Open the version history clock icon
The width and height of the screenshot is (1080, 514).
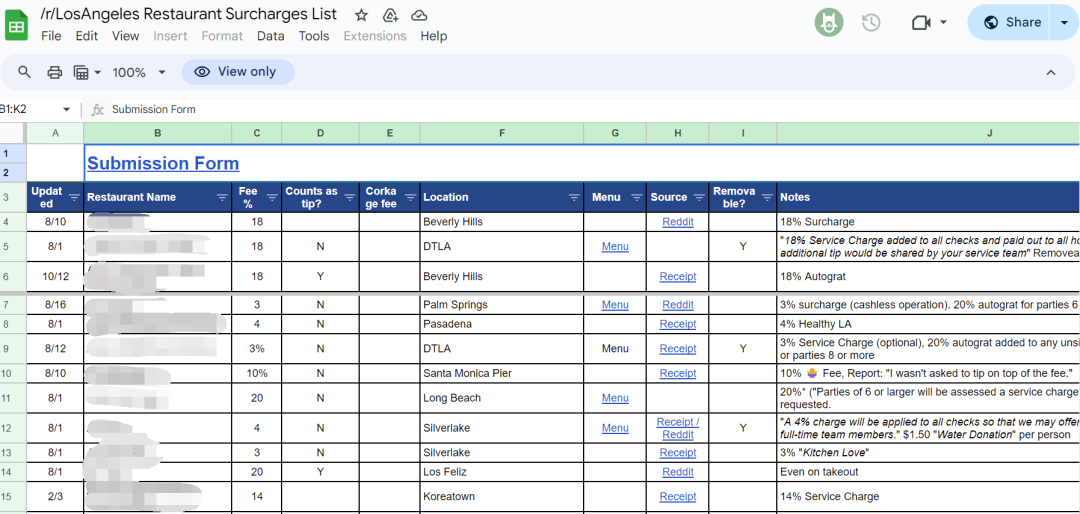point(871,22)
